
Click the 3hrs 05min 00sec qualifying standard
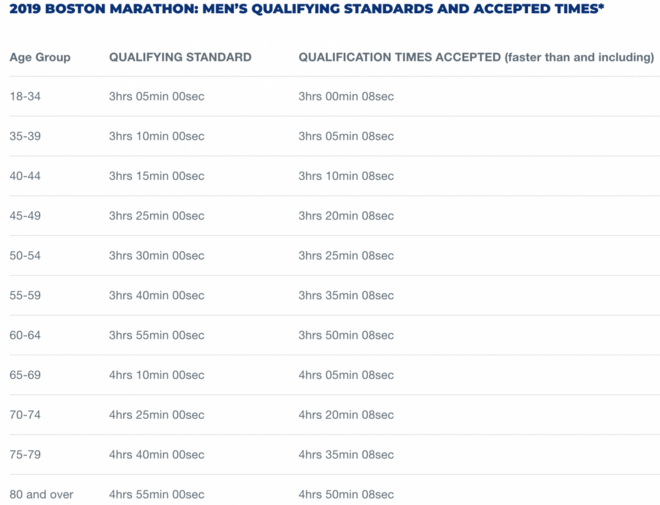pos(157,96)
